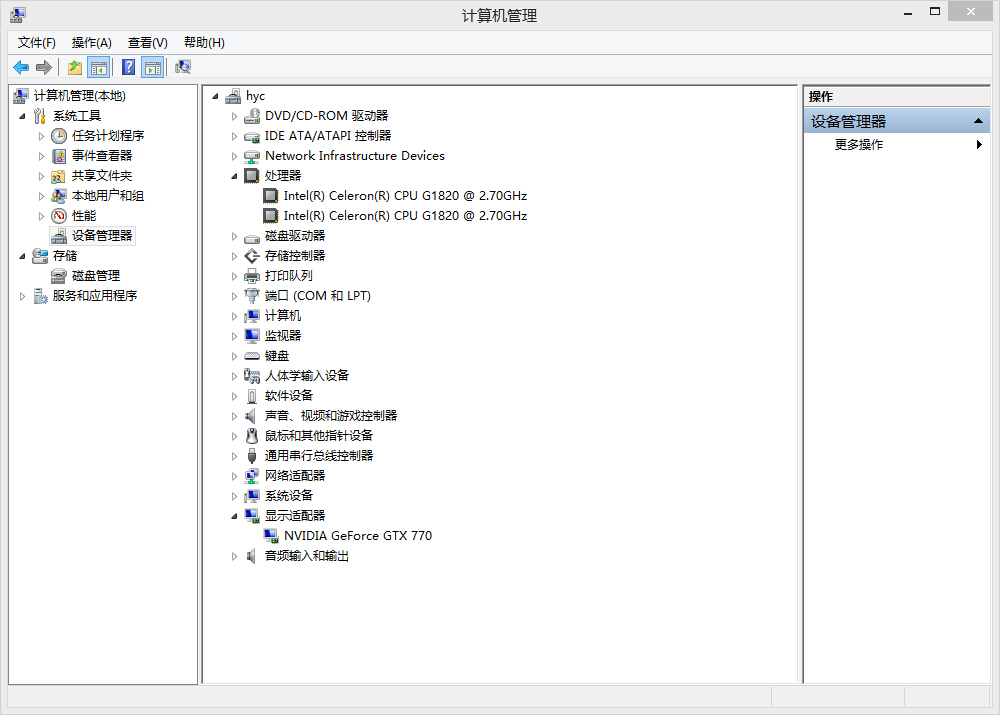Collapse the 存储 tree node
The height and width of the screenshot is (715, 1000).
(22, 256)
